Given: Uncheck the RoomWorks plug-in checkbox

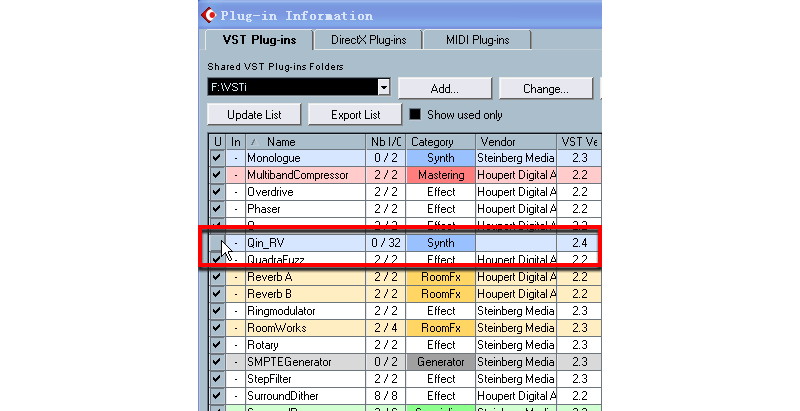Looking at the screenshot, I should 217,328.
